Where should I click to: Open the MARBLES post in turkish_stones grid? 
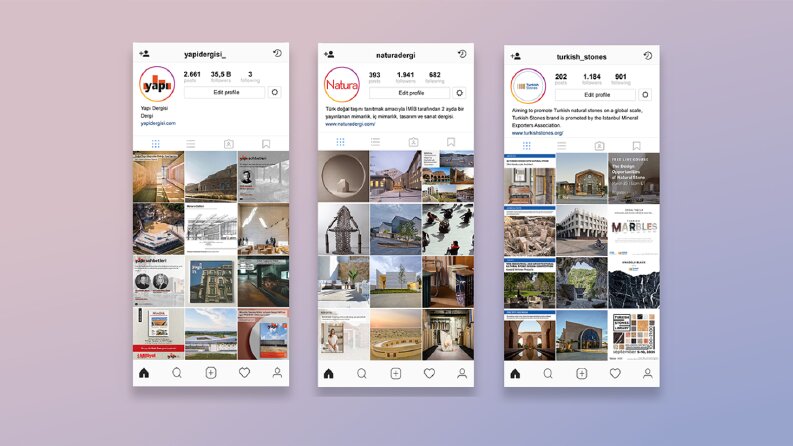[634, 230]
